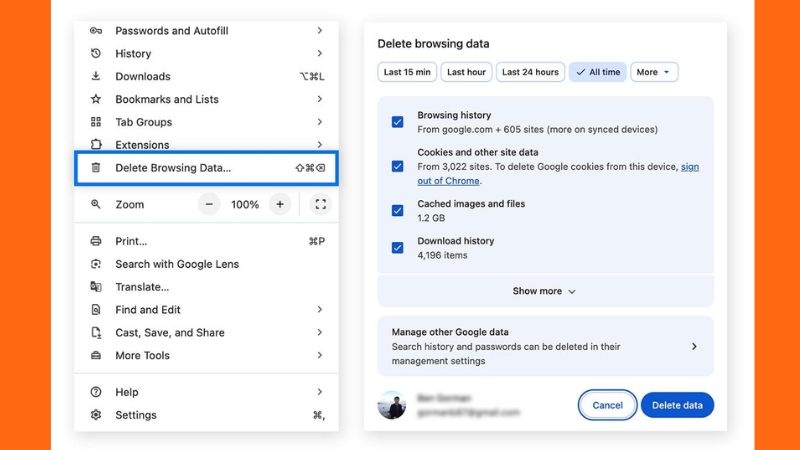
Task: Click the Extensions puzzle piece icon
Action: click(96, 144)
